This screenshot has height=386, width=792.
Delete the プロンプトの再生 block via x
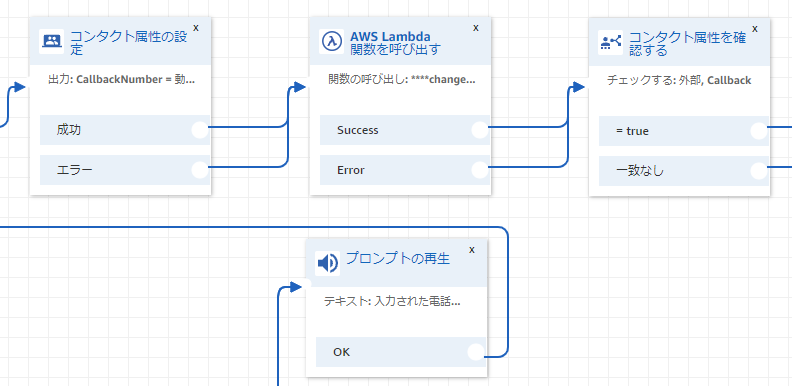(x=472, y=250)
